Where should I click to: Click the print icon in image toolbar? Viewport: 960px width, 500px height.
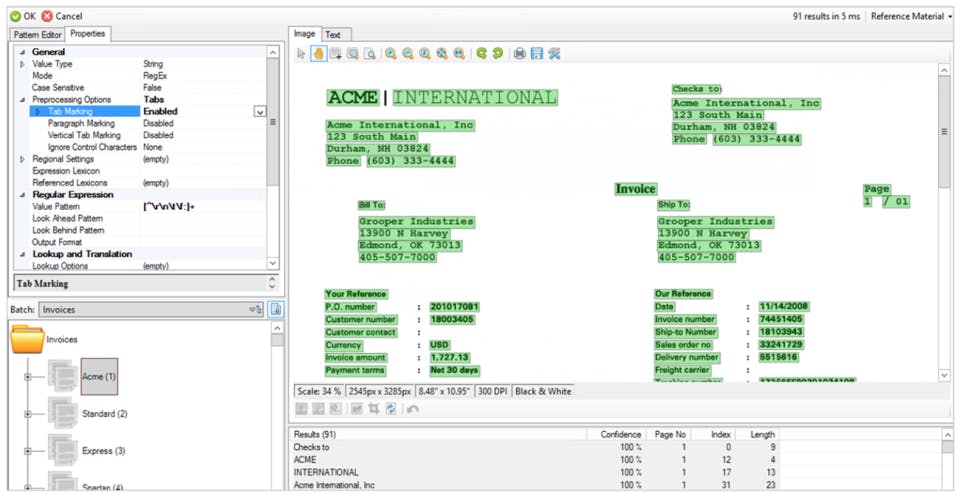[x=519, y=54]
